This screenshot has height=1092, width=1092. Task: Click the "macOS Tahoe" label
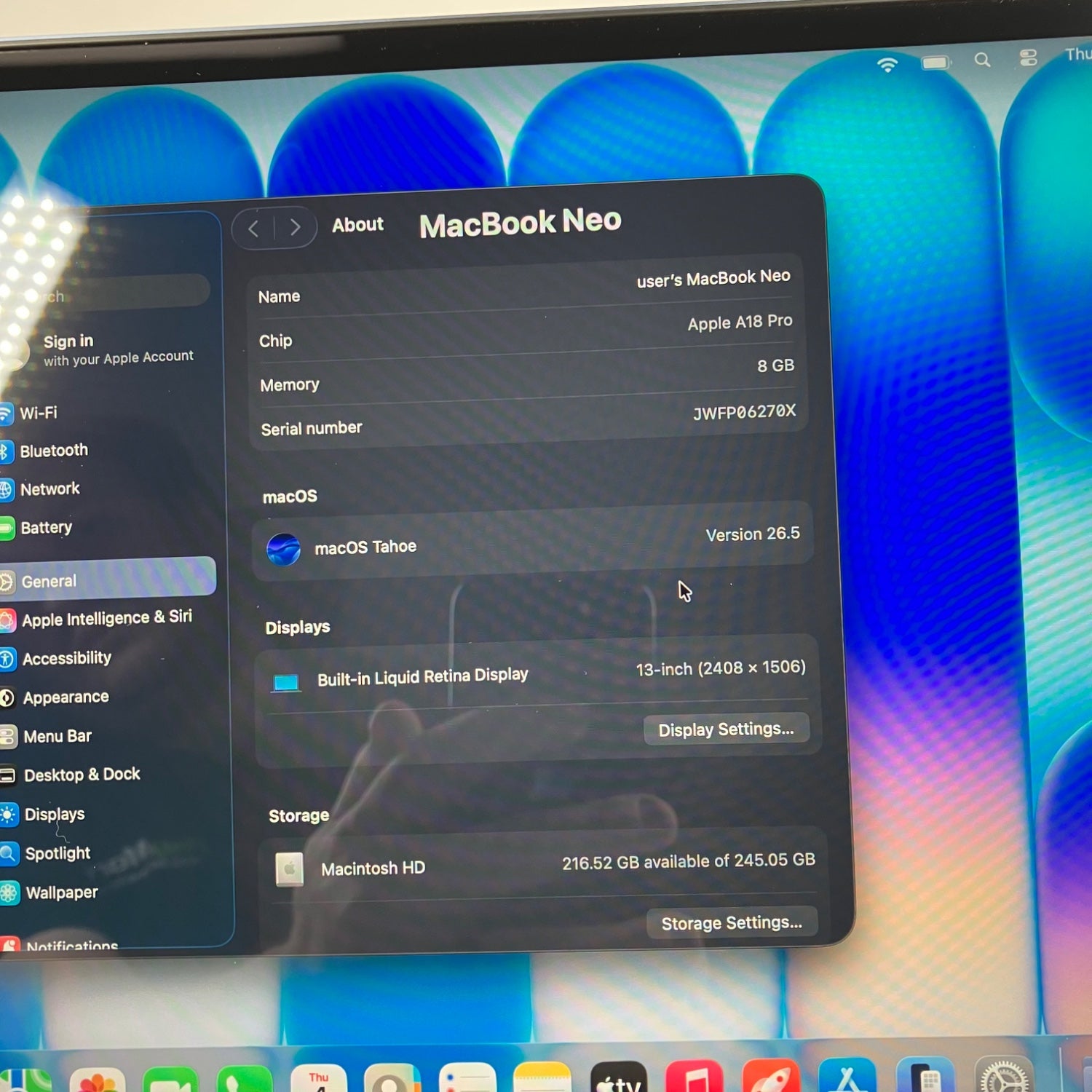(x=365, y=547)
